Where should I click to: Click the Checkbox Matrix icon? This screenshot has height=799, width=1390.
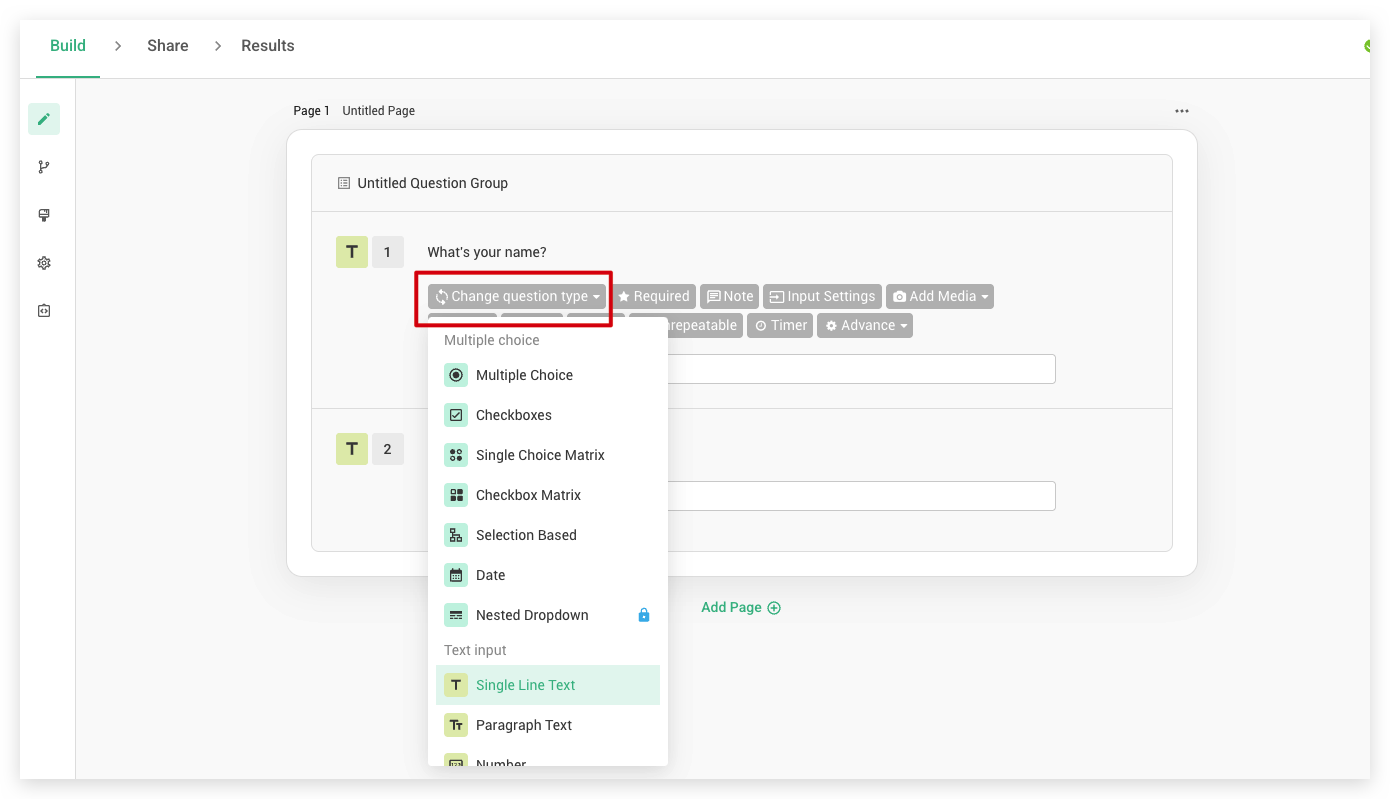tap(456, 495)
